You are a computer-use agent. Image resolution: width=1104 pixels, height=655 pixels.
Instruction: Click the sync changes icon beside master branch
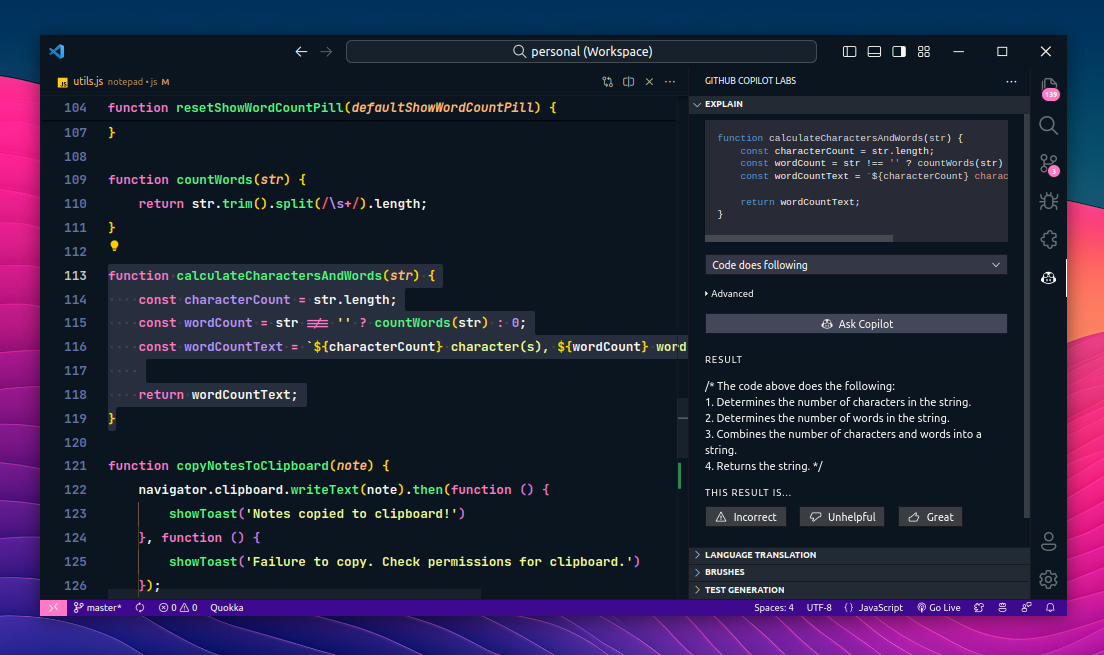pos(140,607)
